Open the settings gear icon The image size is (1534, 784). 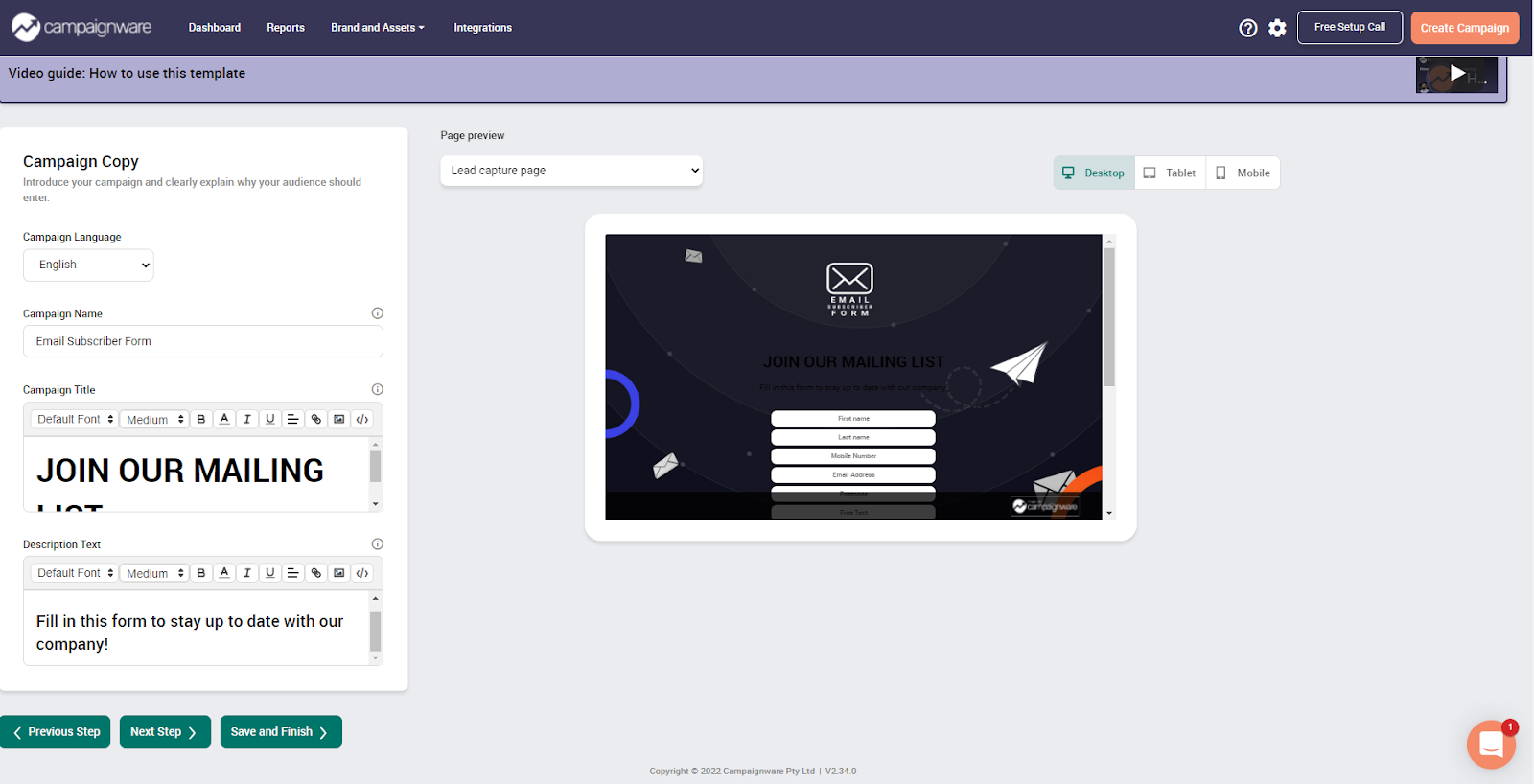point(1277,28)
